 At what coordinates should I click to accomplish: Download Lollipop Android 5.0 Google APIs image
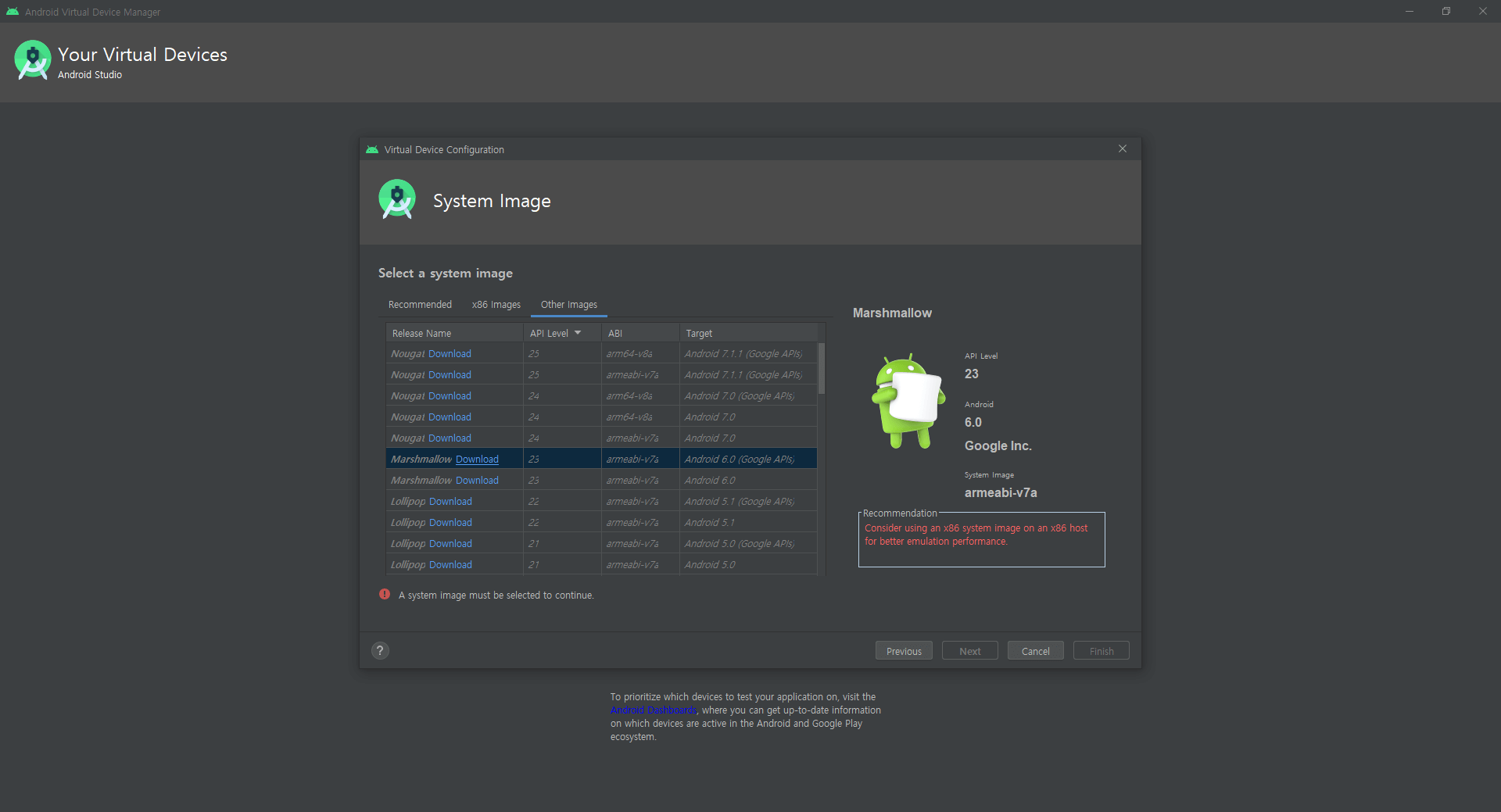[x=450, y=544]
